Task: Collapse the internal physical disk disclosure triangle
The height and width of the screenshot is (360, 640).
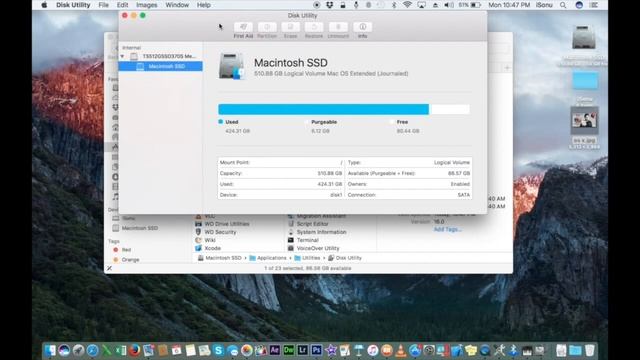Action: (x=122, y=56)
